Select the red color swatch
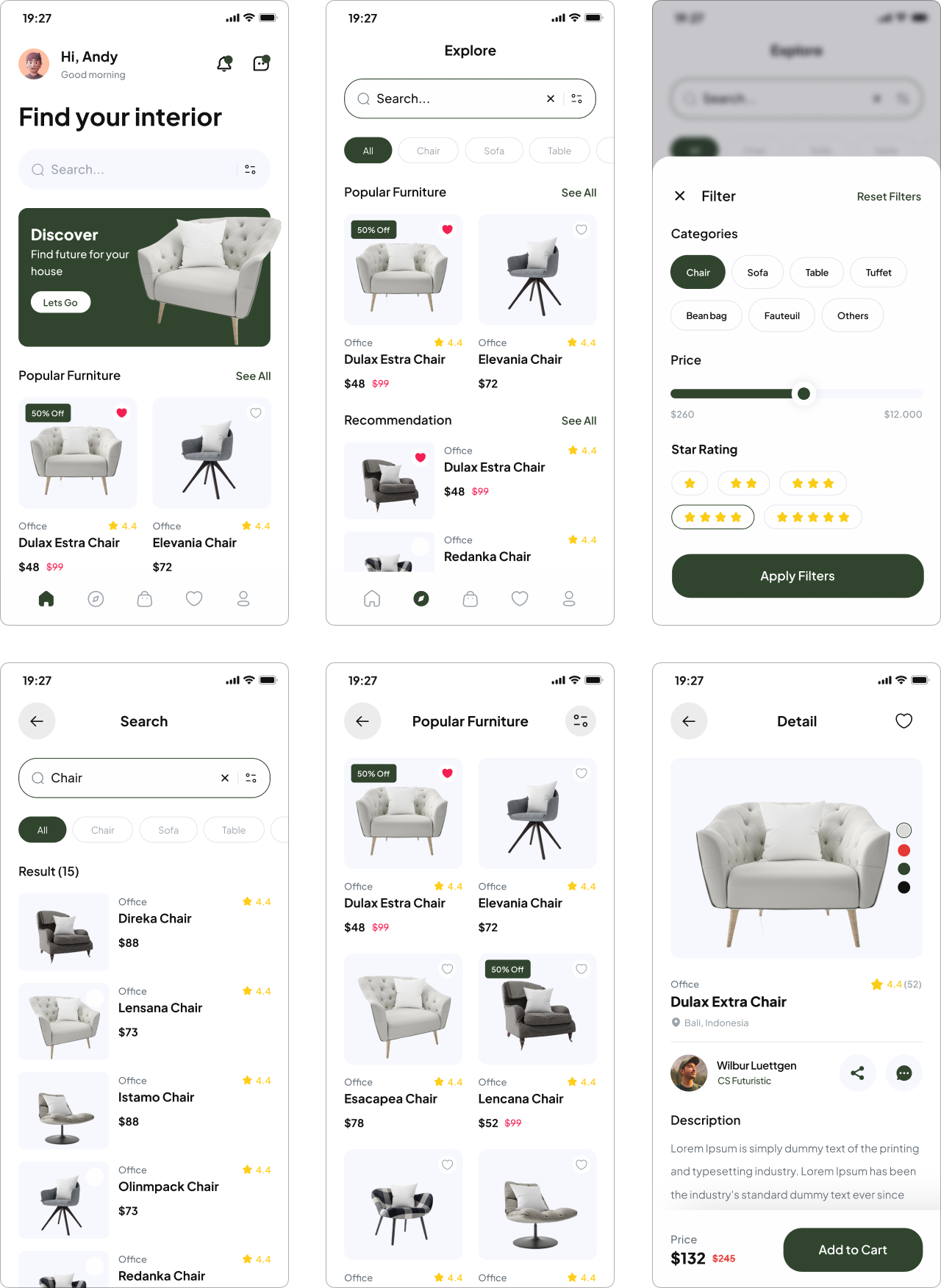Viewport: 941px width, 1288px height. point(904,850)
